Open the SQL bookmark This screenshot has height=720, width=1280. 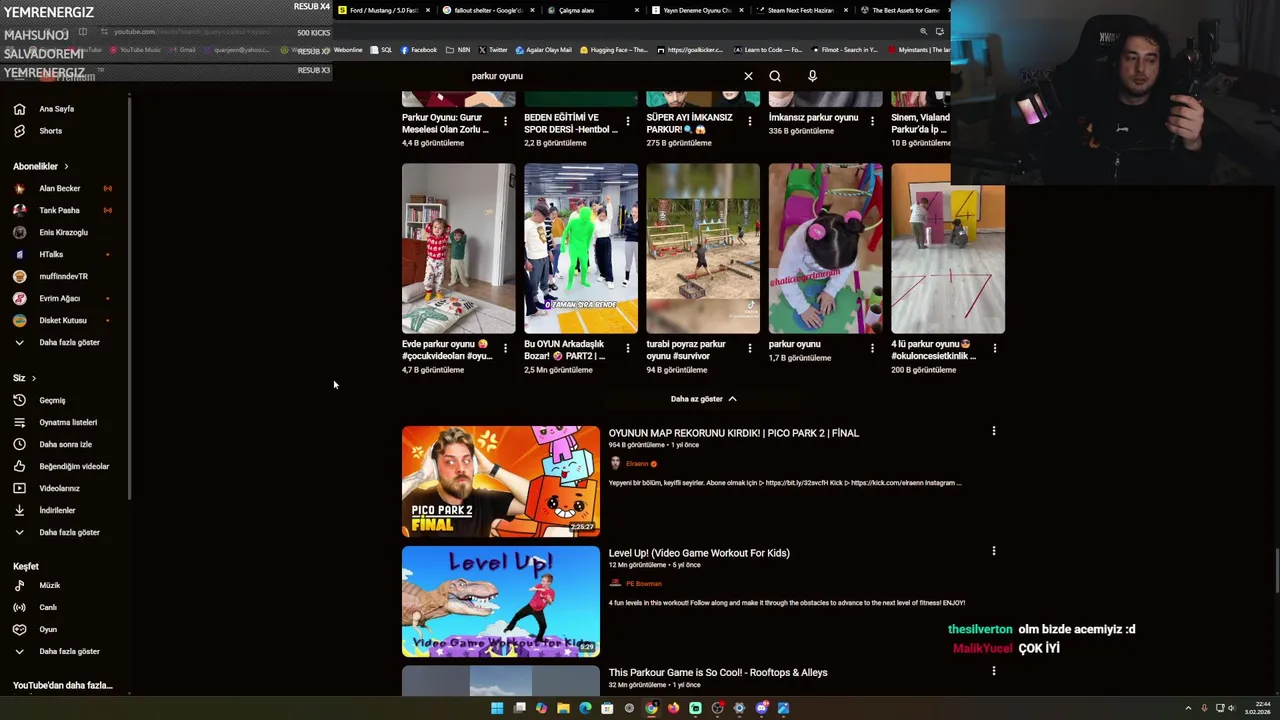pos(381,50)
